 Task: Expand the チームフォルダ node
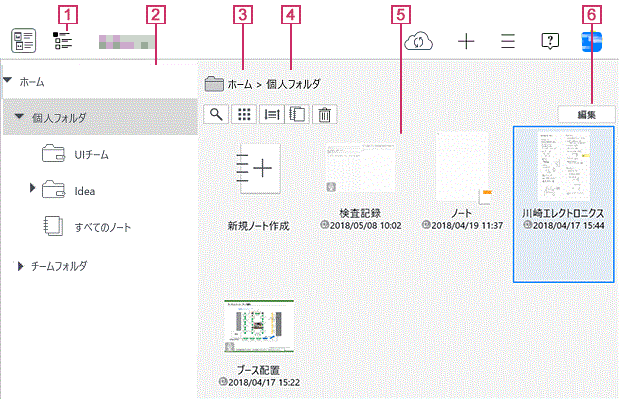point(21,266)
